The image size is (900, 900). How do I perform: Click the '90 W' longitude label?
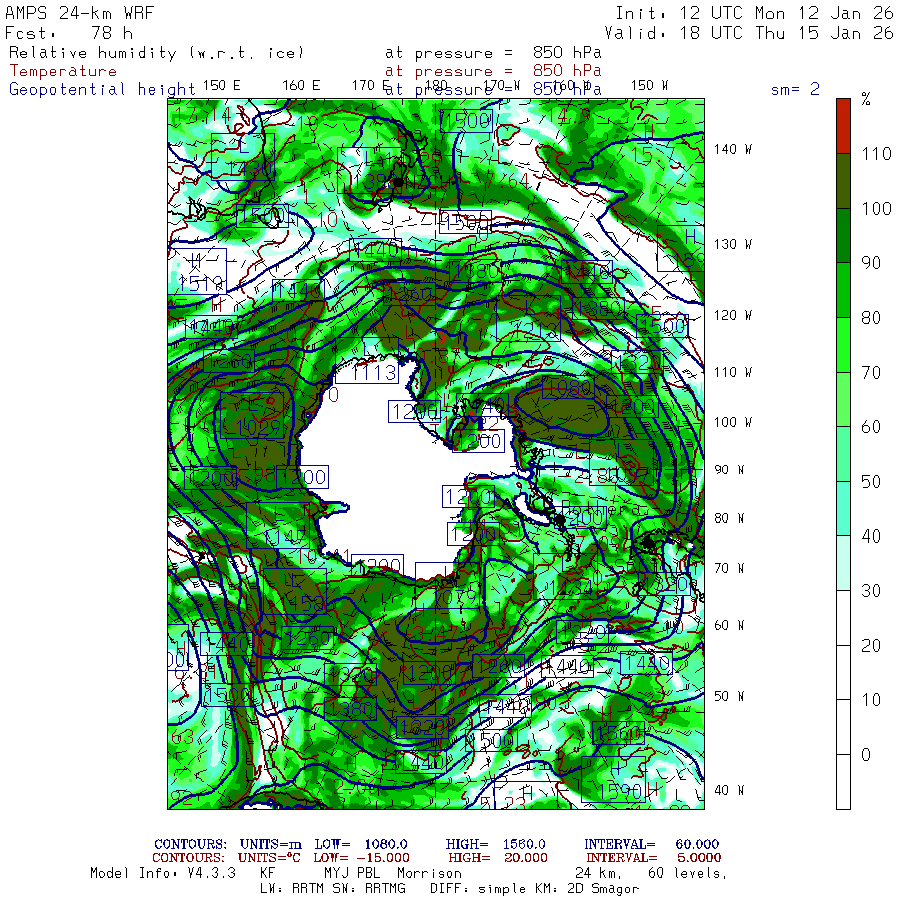click(729, 470)
